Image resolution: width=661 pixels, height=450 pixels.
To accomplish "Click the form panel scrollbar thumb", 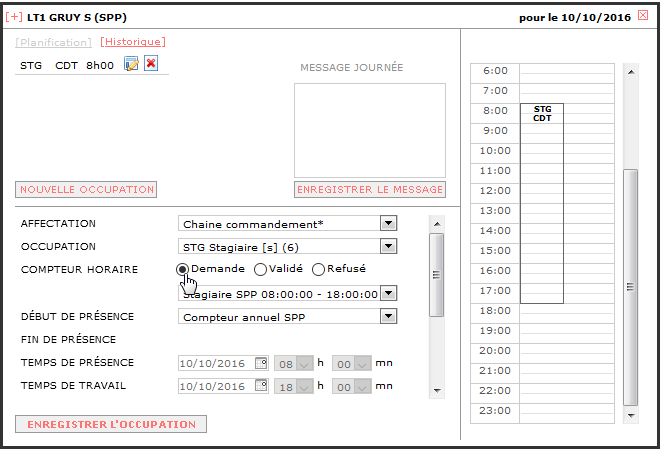I will coord(436,275).
